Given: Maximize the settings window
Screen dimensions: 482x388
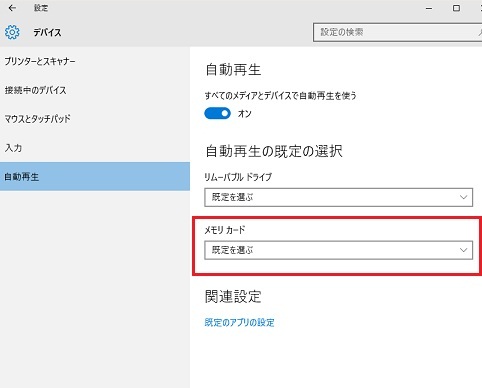Looking at the screenshot, I should pyautogui.click(x=456, y=8).
